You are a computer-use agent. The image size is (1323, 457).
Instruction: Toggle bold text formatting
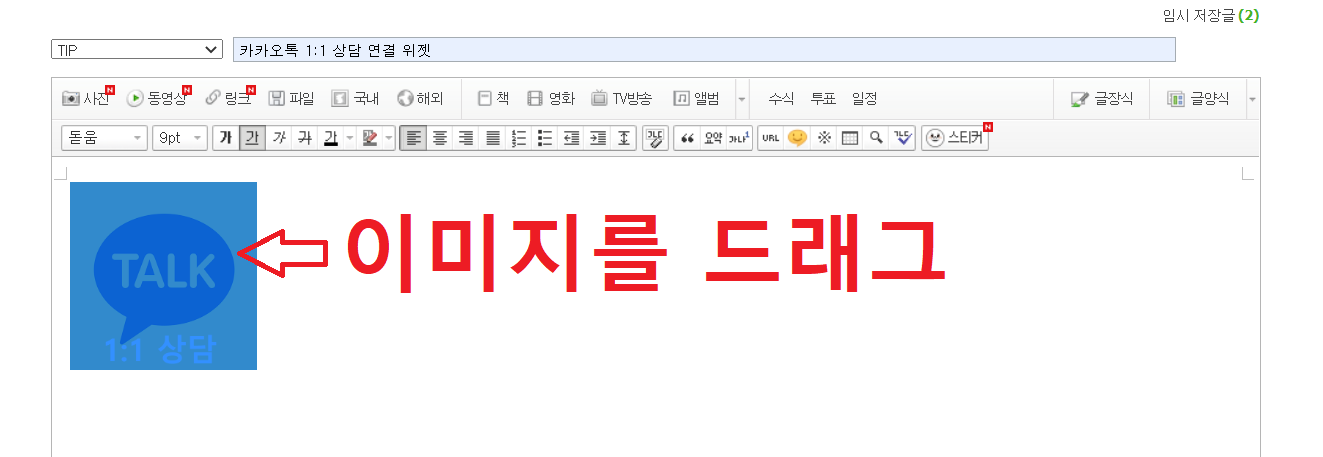[226, 138]
